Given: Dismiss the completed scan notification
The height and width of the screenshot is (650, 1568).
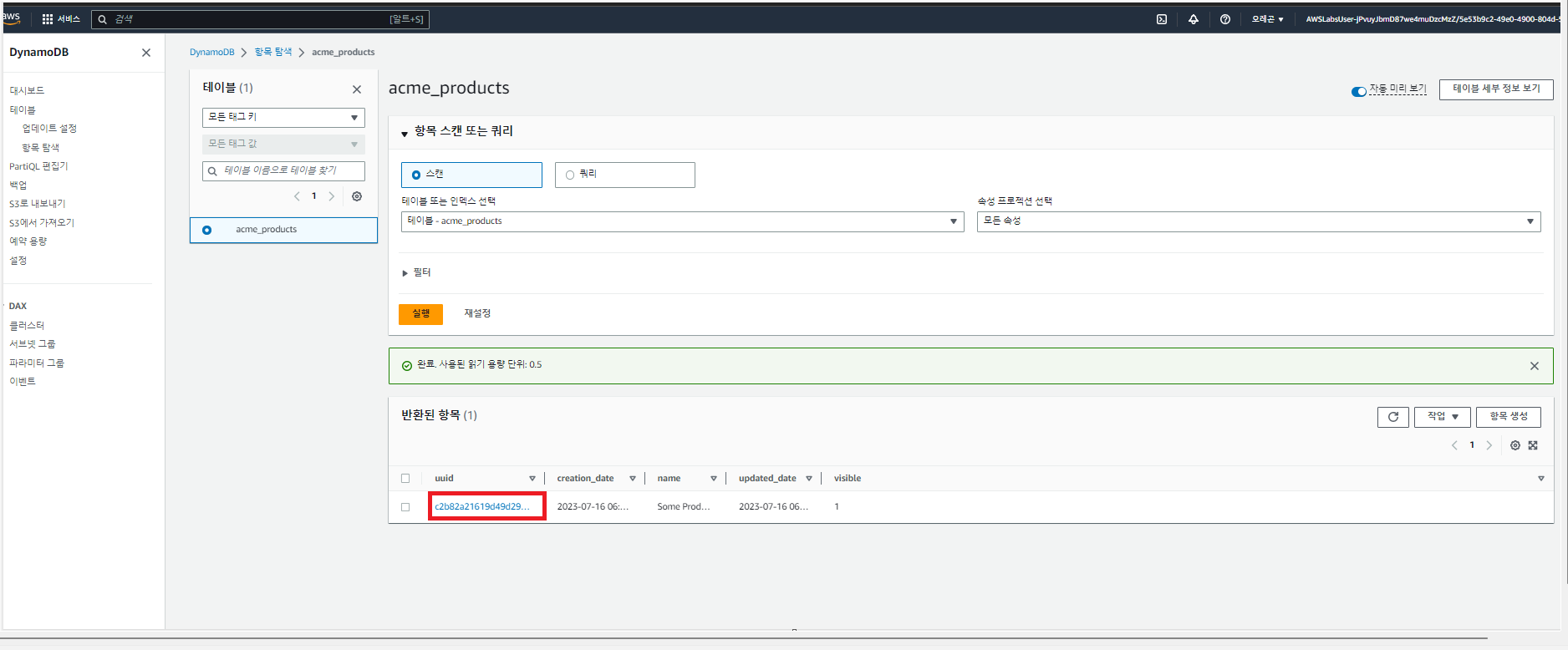Looking at the screenshot, I should [x=1535, y=366].
